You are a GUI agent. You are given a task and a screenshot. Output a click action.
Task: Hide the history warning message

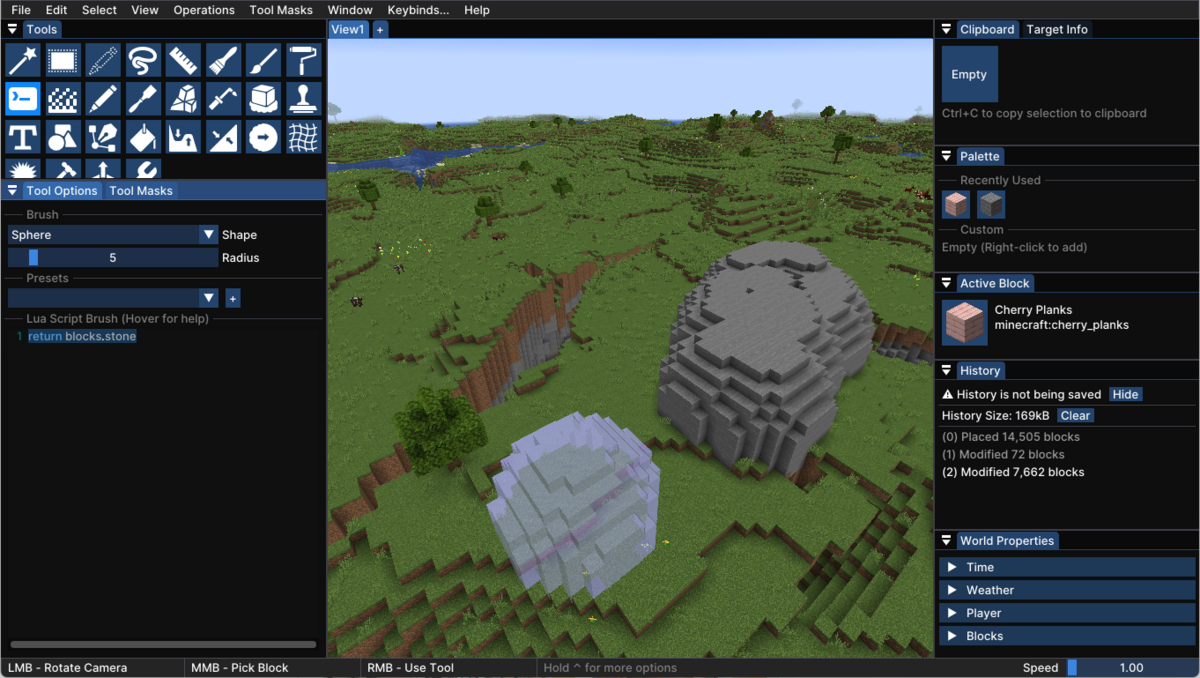(1125, 394)
